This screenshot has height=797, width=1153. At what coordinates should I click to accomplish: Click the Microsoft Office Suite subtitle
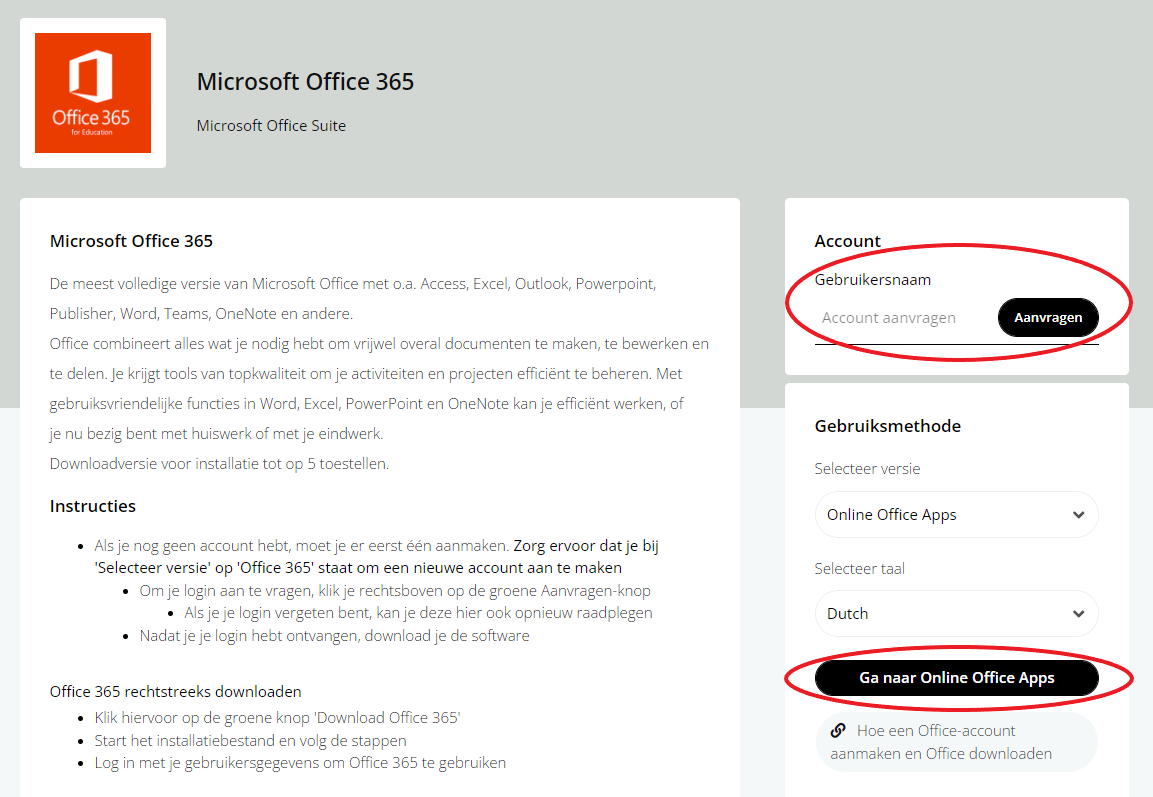tap(271, 126)
